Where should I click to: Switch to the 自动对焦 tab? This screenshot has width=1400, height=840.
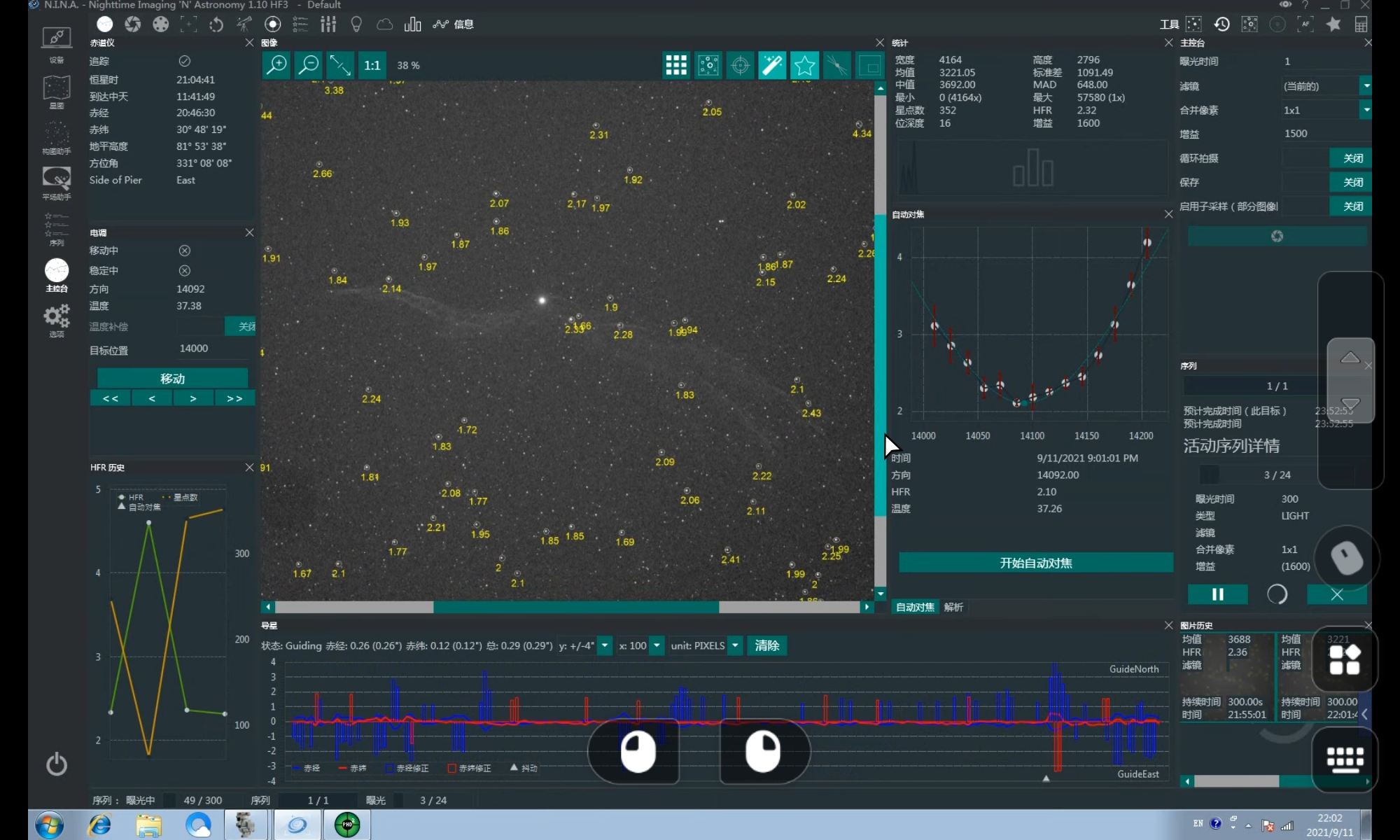coord(915,607)
